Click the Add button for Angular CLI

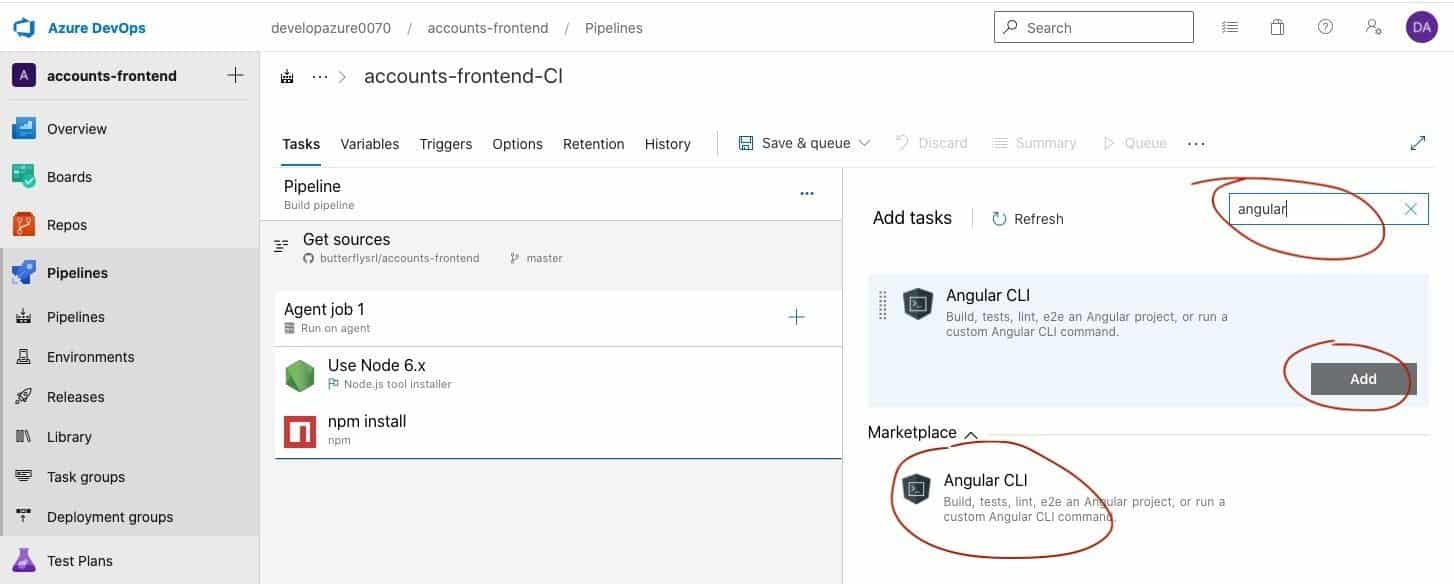[1363, 379]
